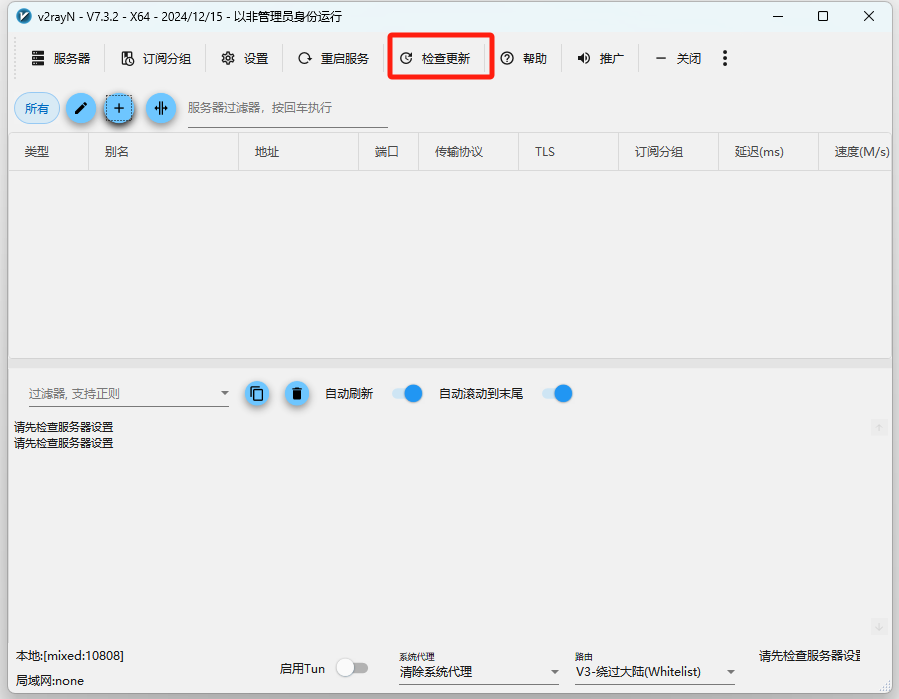Copy log messages with the copy icon

point(257,393)
